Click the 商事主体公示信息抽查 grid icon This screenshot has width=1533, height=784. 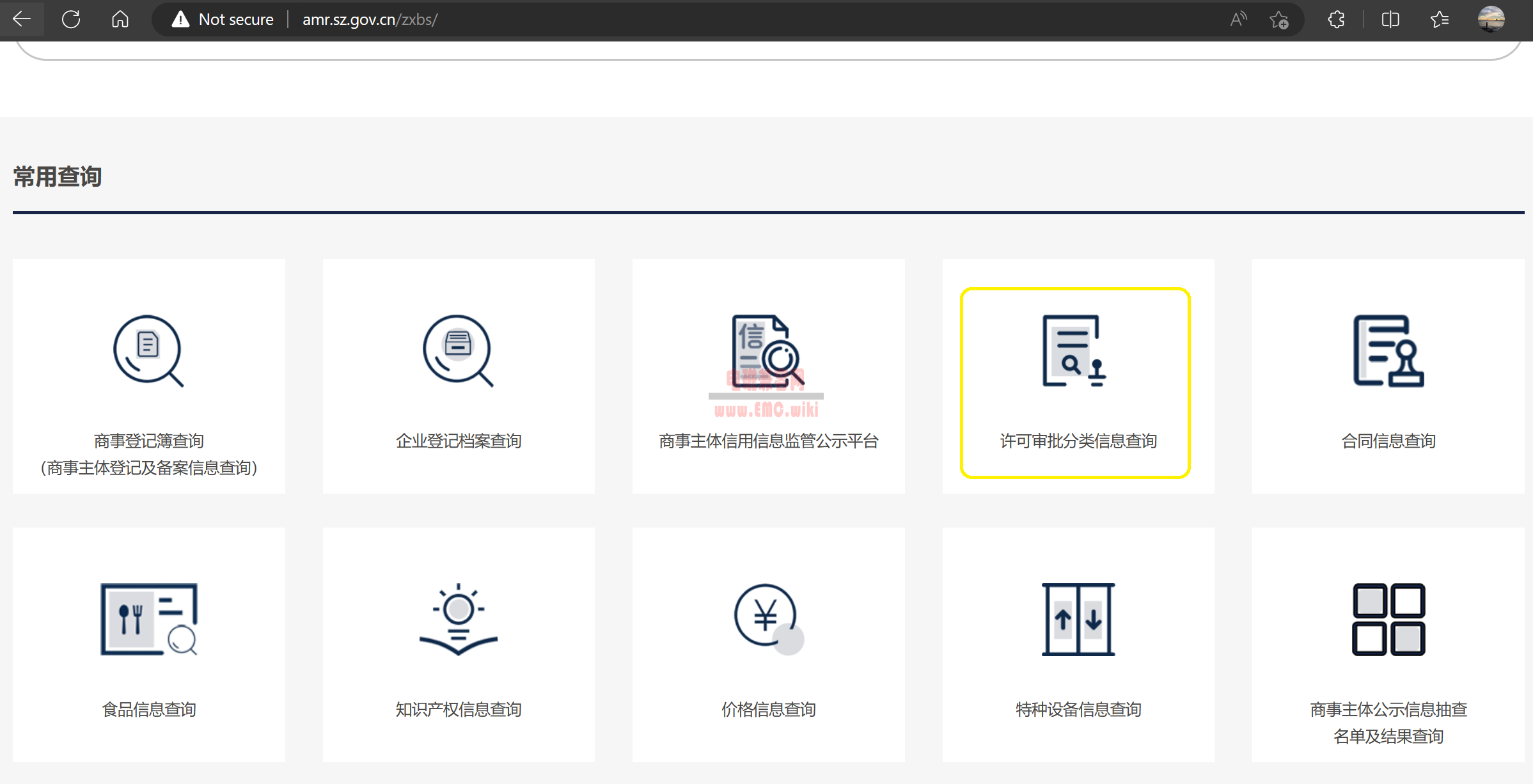click(1388, 619)
